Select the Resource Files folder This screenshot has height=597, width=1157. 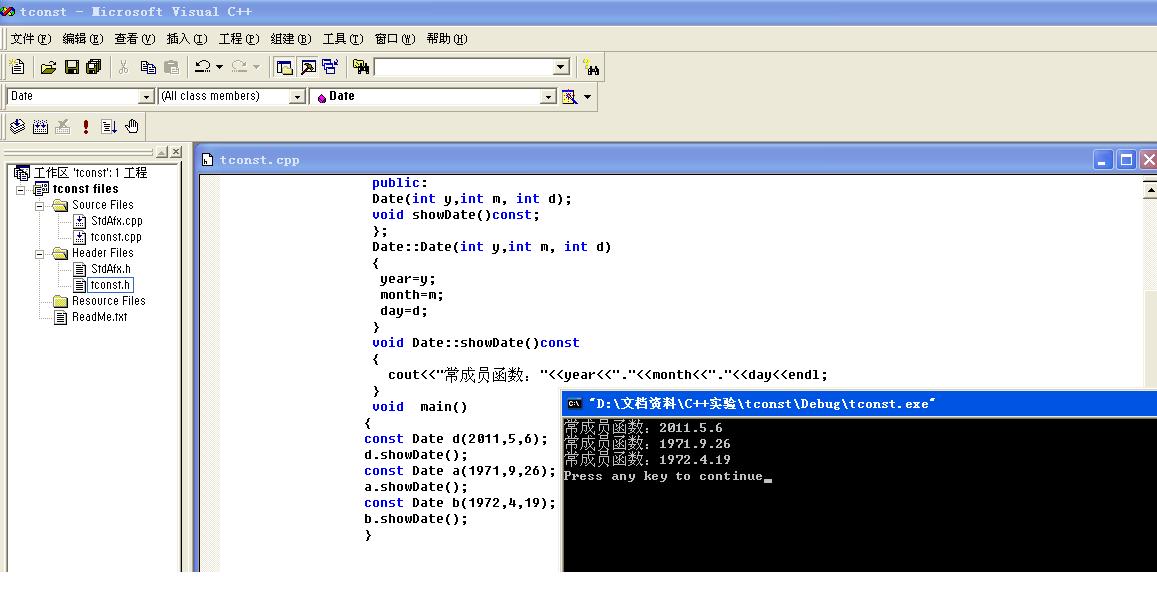108,301
